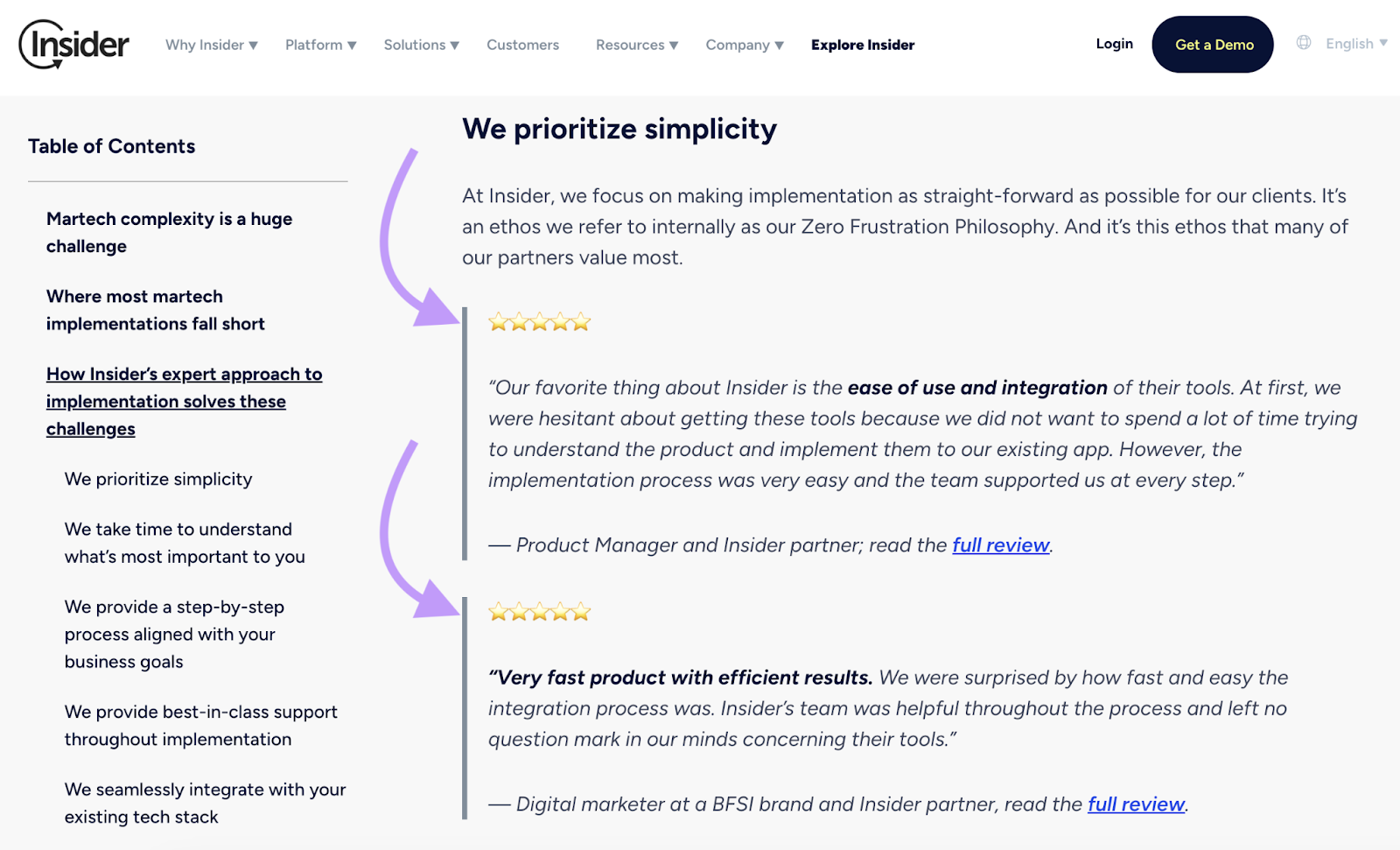Click the globe language icon
The width and height of the screenshot is (1400, 850).
click(x=1303, y=42)
